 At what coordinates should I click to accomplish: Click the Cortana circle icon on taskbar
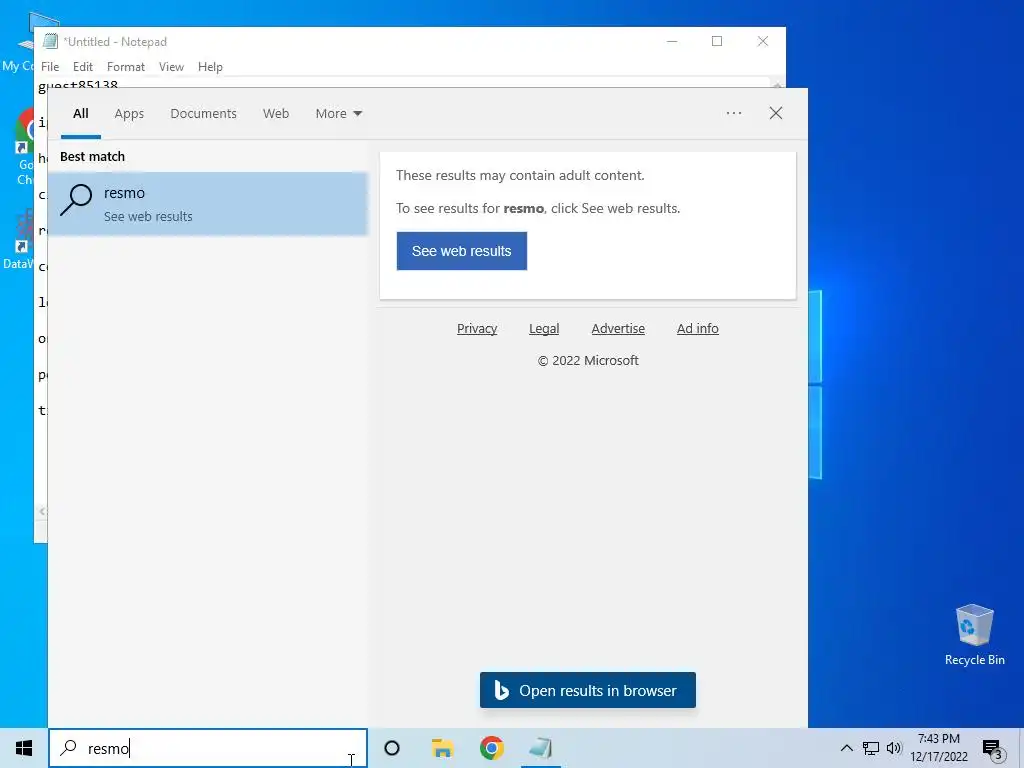[x=392, y=748]
